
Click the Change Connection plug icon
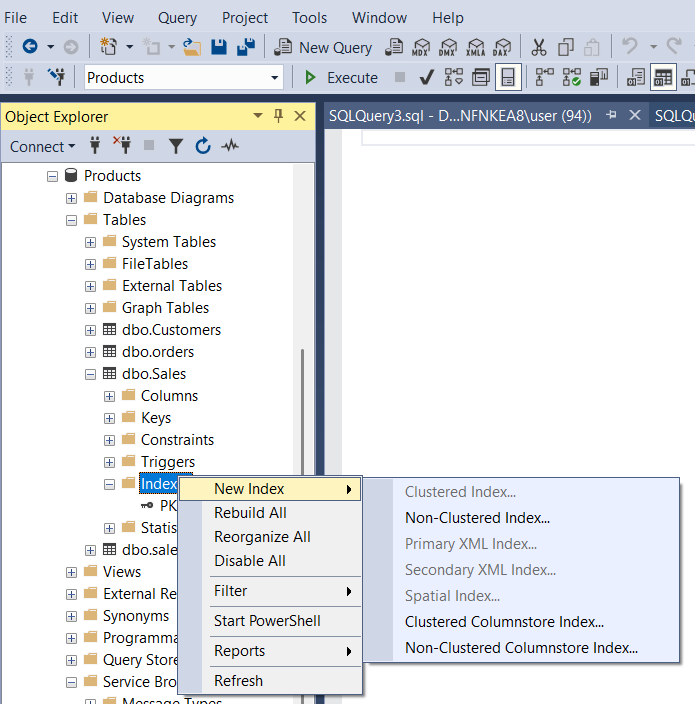[57, 77]
